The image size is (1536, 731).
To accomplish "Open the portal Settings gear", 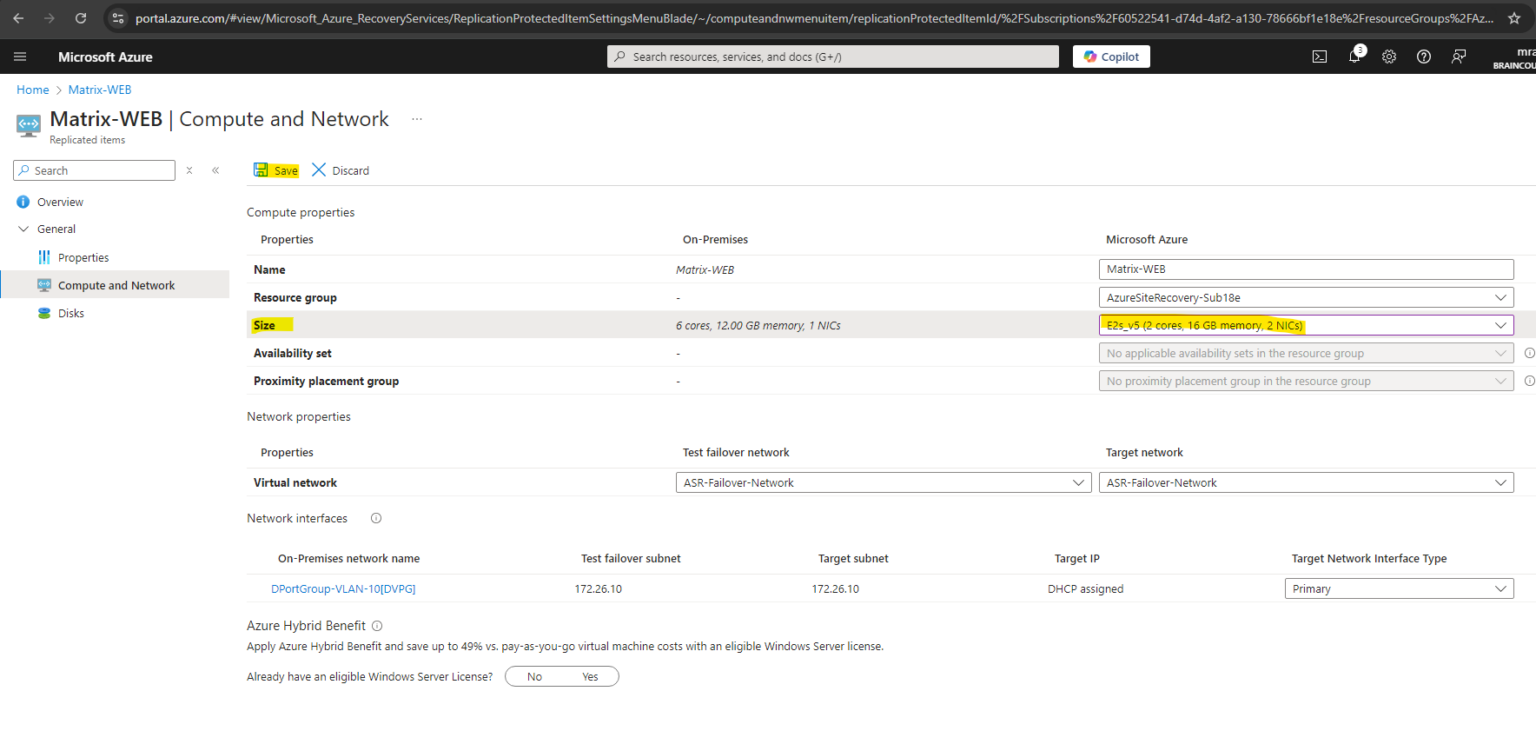I will pos(1389,56).
